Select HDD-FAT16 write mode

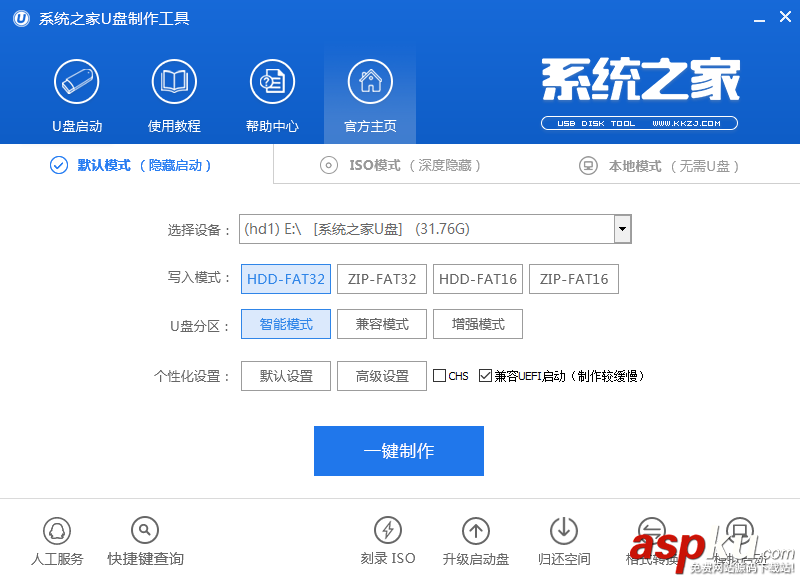478,279
